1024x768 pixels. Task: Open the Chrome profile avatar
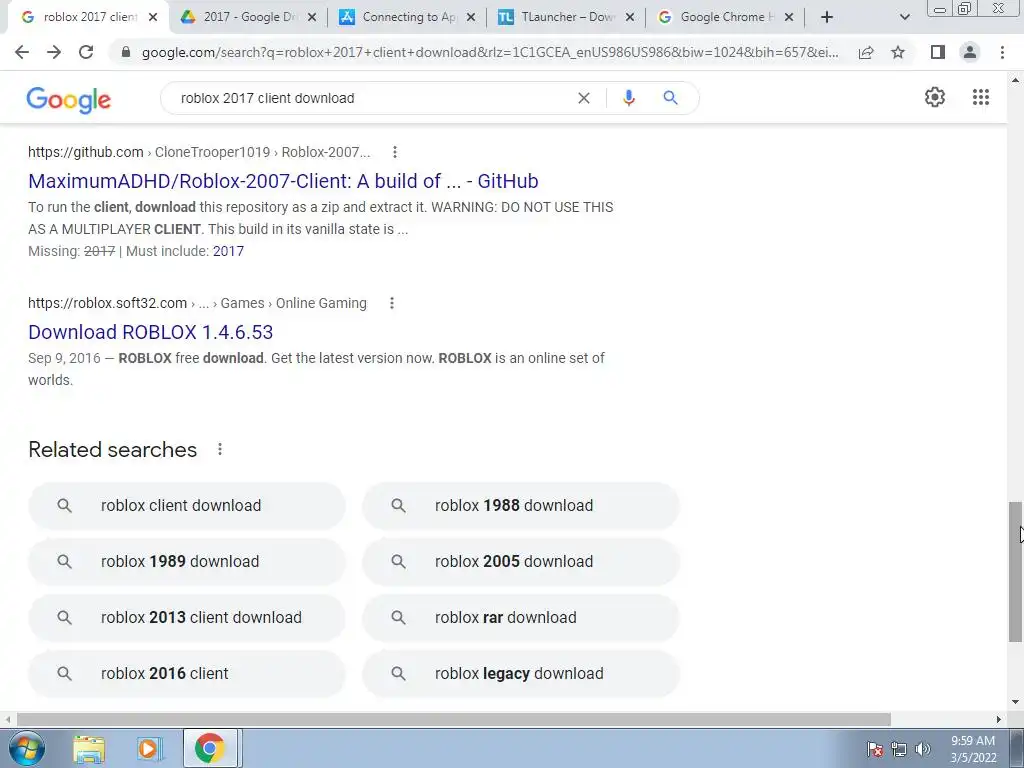[970, 52]
